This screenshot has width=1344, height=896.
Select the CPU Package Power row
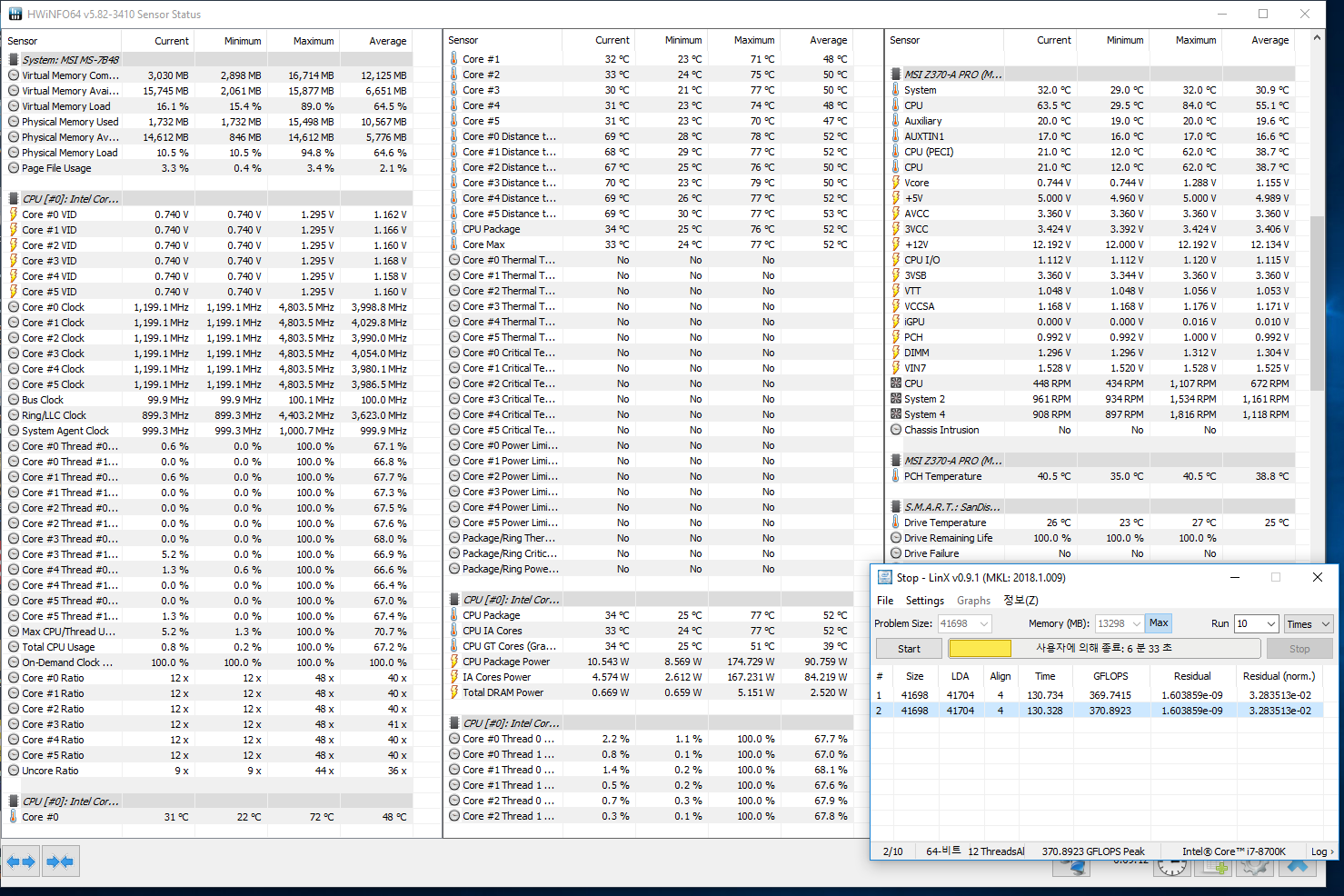pyautogui.click(x=650, y=662)
